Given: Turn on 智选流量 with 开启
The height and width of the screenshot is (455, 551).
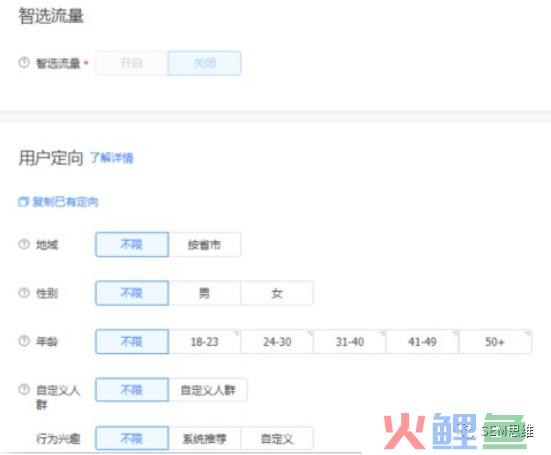Looking at the screenshot, I should pos(131,63).
